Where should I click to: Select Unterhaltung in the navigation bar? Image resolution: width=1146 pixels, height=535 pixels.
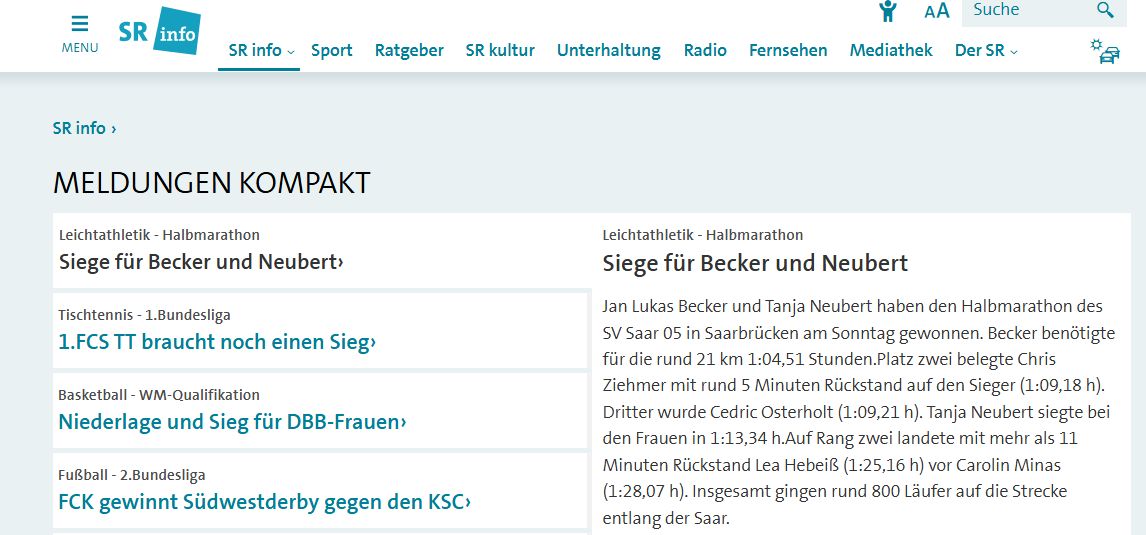(608, 50)
